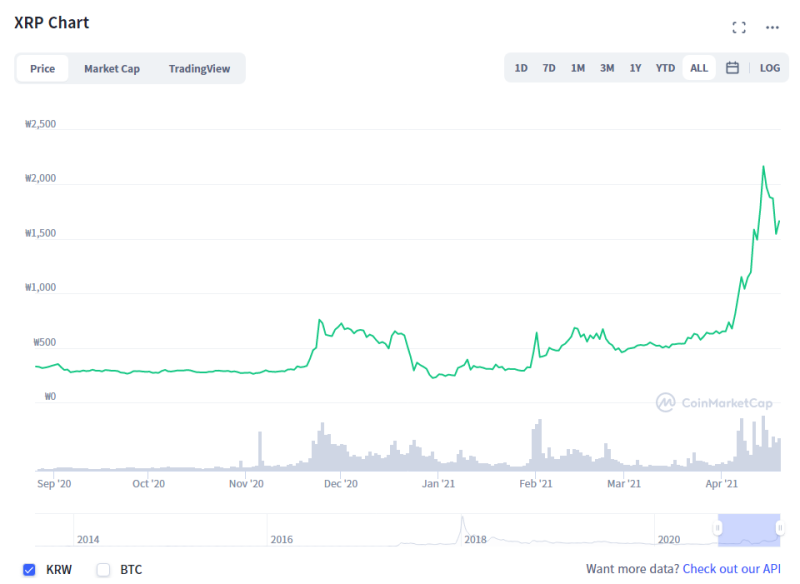Click the Jan '21 date label
This screenshot has width=800, height=584.
pyautogui.click(x=438, y=484)
